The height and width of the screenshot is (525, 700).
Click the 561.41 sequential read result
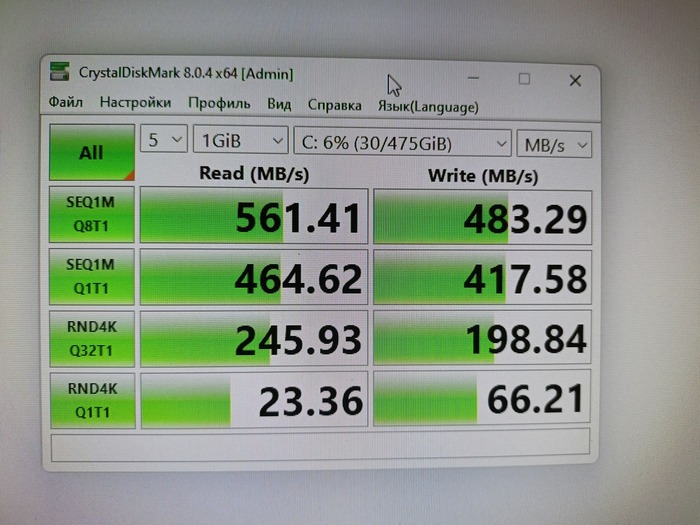coord(254,216)
